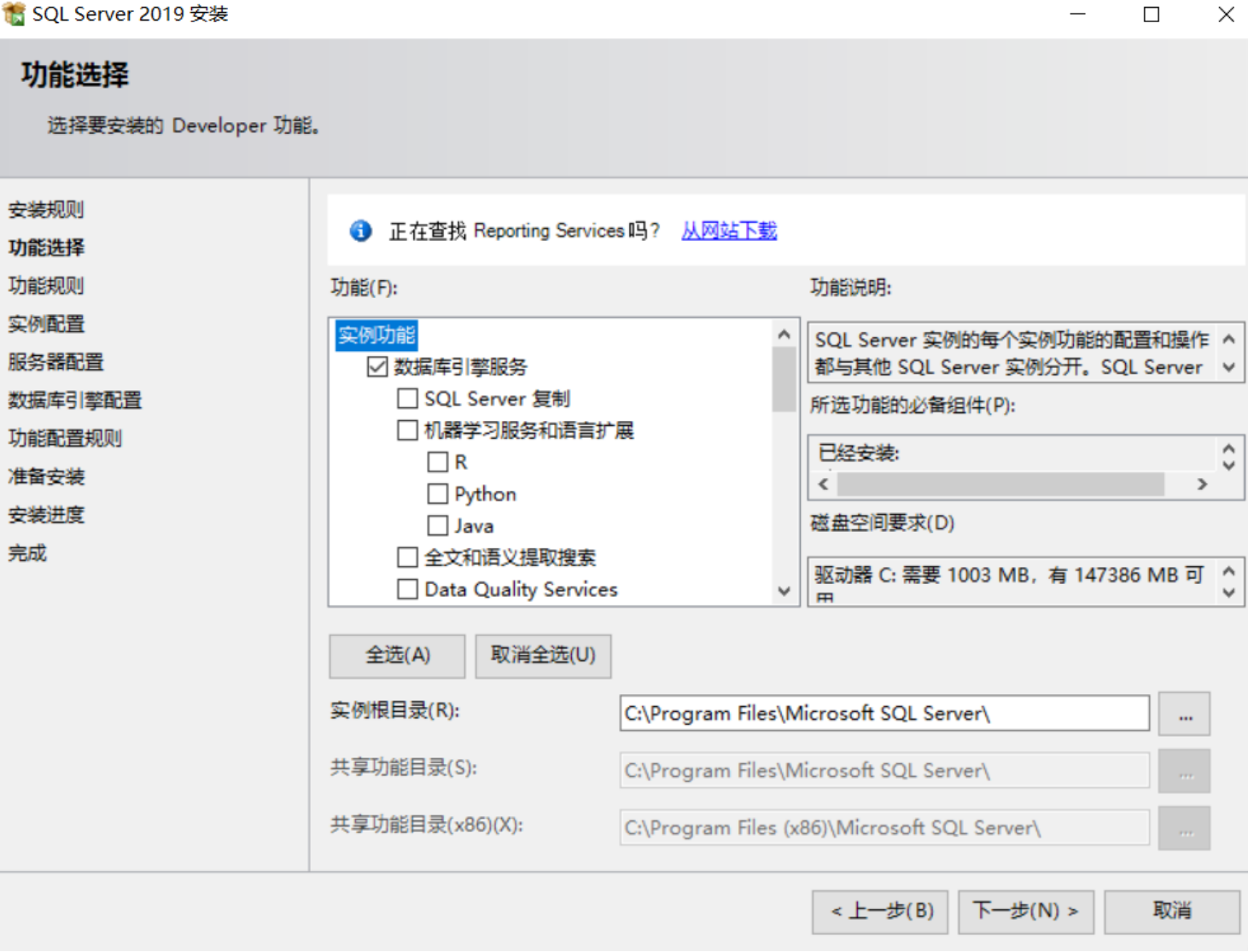Select 机器学习服务和语言扩展 checkbox

407,430
